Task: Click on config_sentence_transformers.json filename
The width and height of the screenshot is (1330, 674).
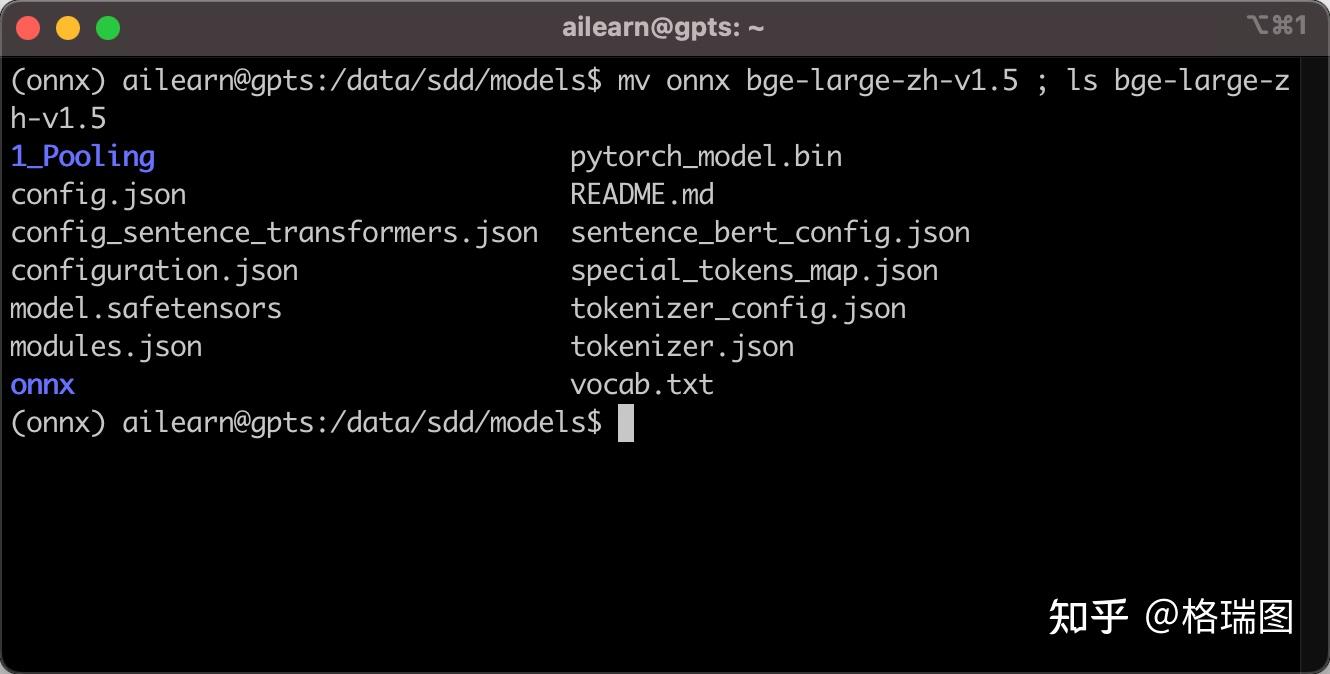Action: (274, 233)
